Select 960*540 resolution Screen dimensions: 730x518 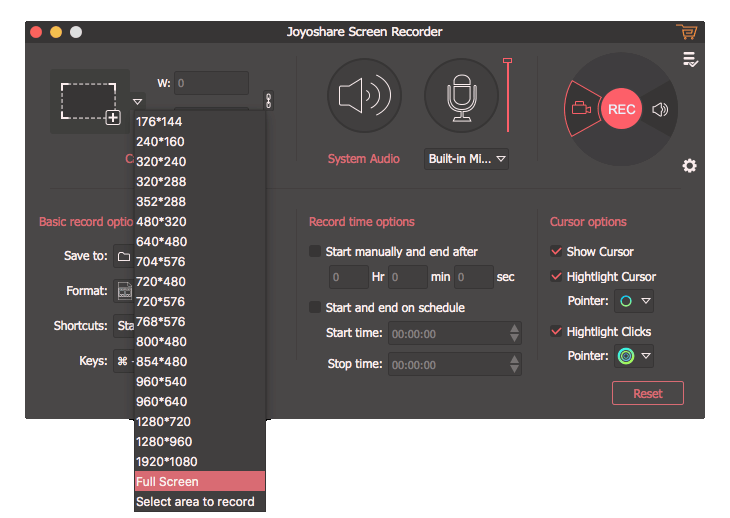click(x=200, y=382)
